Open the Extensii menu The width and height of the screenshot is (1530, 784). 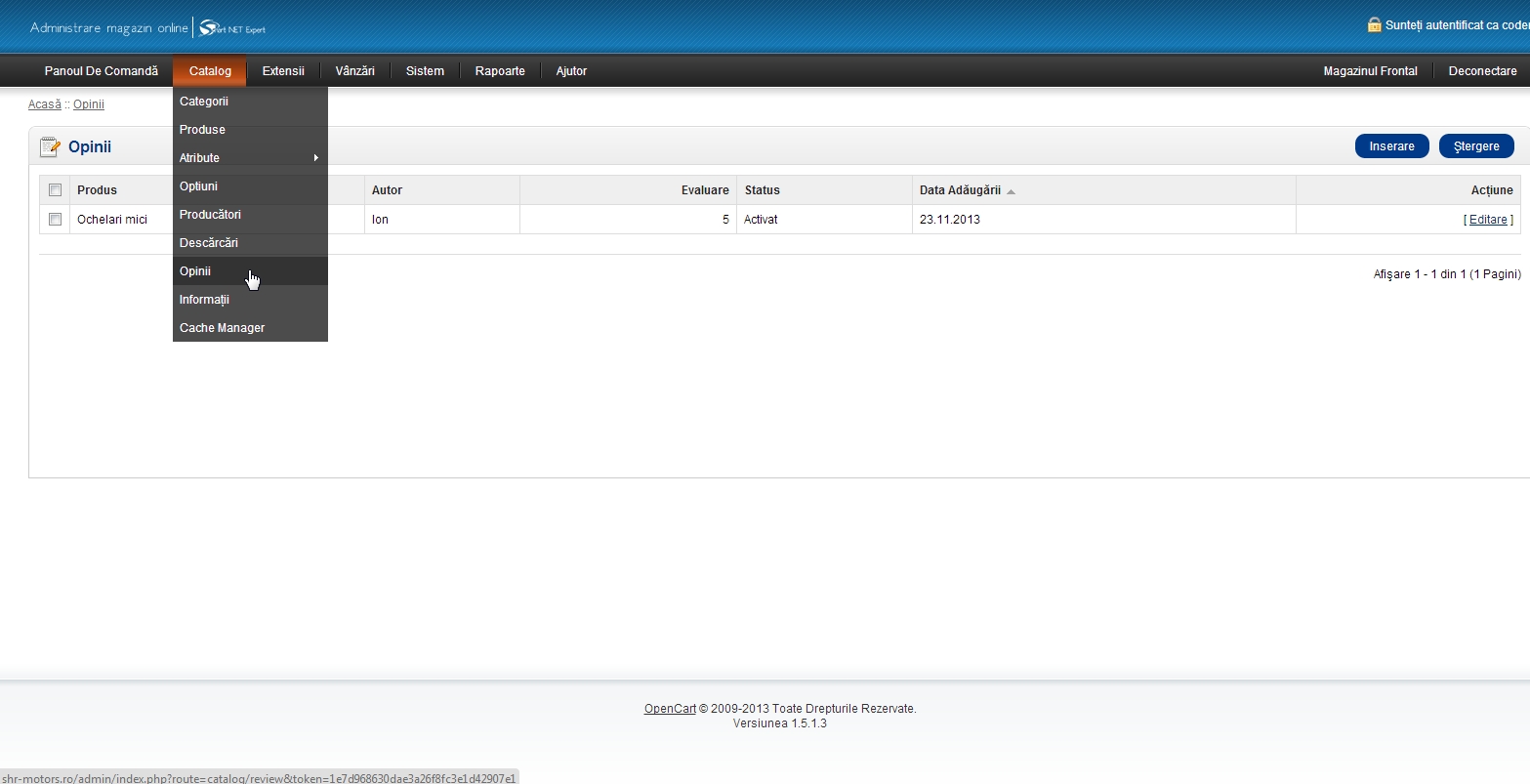point(283,71)
